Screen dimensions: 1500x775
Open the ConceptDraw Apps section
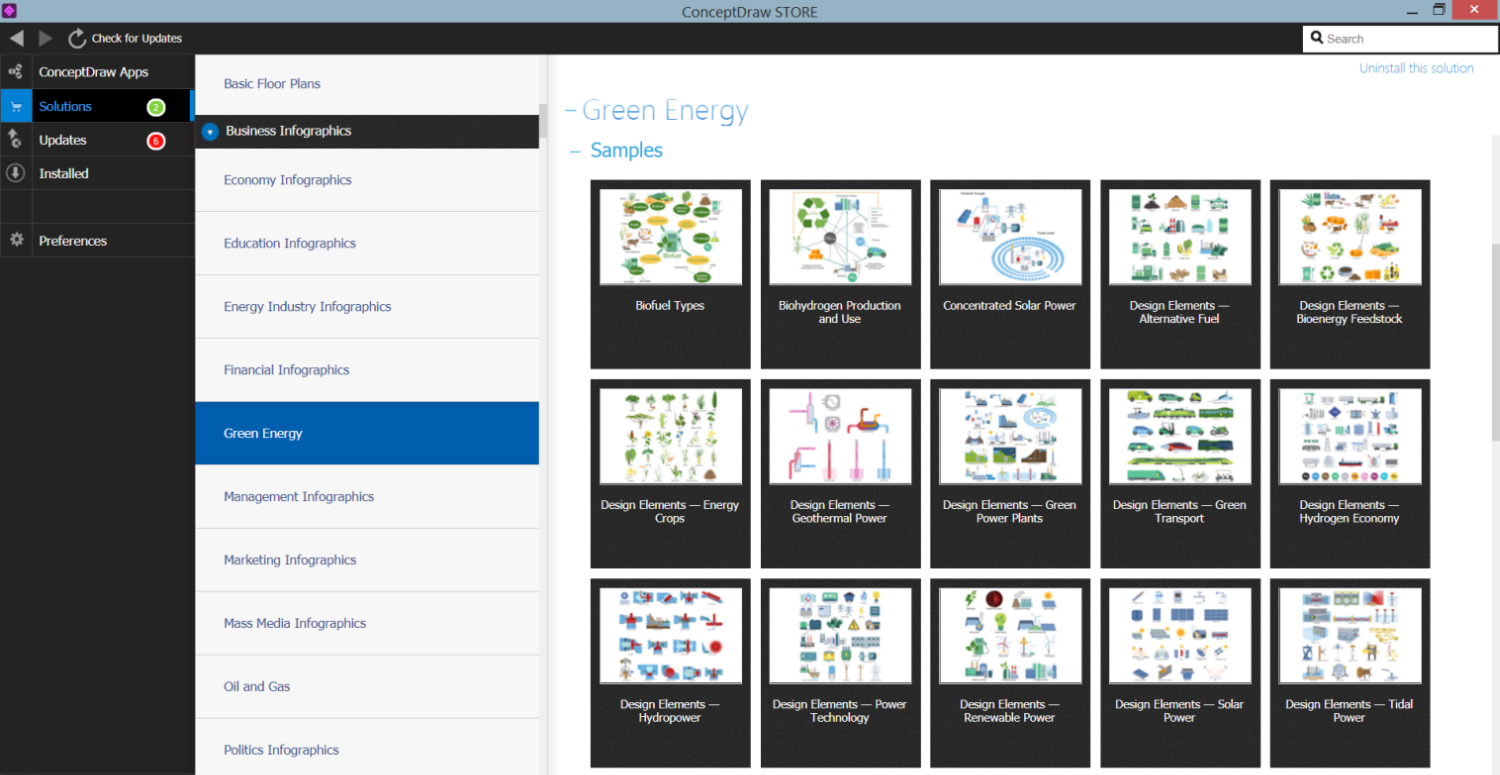click(97, 72)
